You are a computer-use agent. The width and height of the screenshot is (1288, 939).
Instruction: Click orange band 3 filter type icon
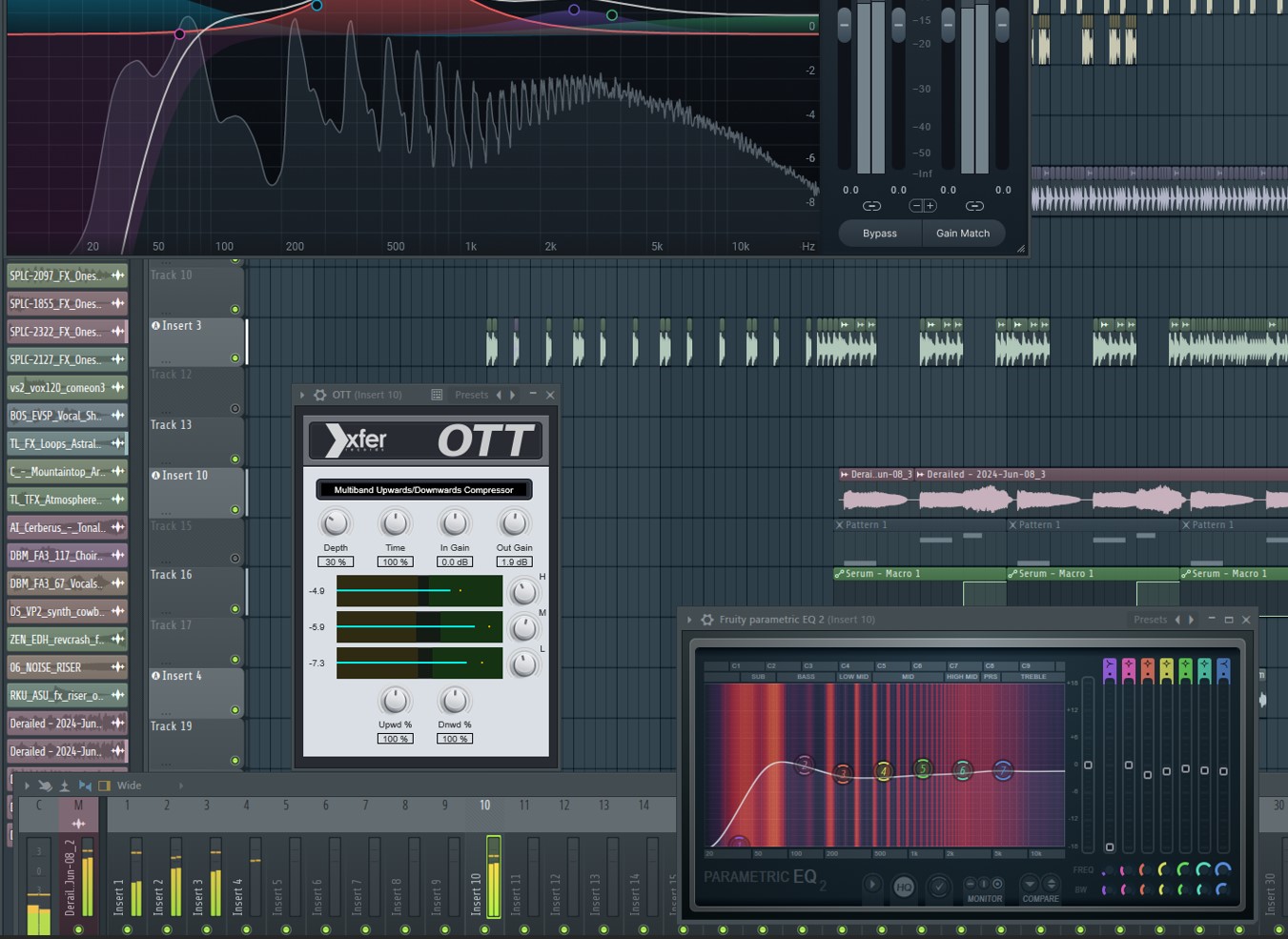pos(1148,669)
